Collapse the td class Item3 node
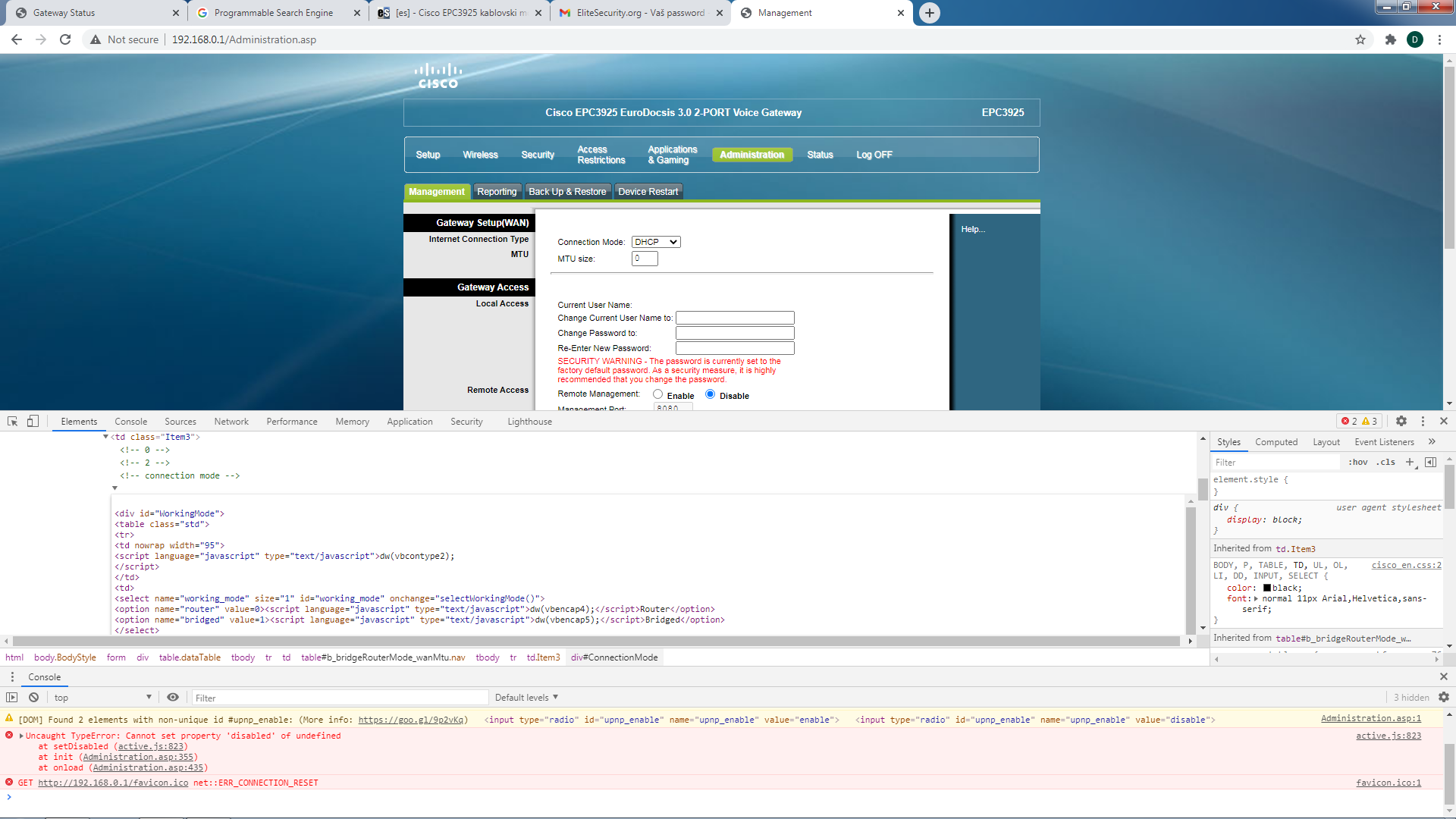The width and height of the screenshot is (1456, 819). 105,437
